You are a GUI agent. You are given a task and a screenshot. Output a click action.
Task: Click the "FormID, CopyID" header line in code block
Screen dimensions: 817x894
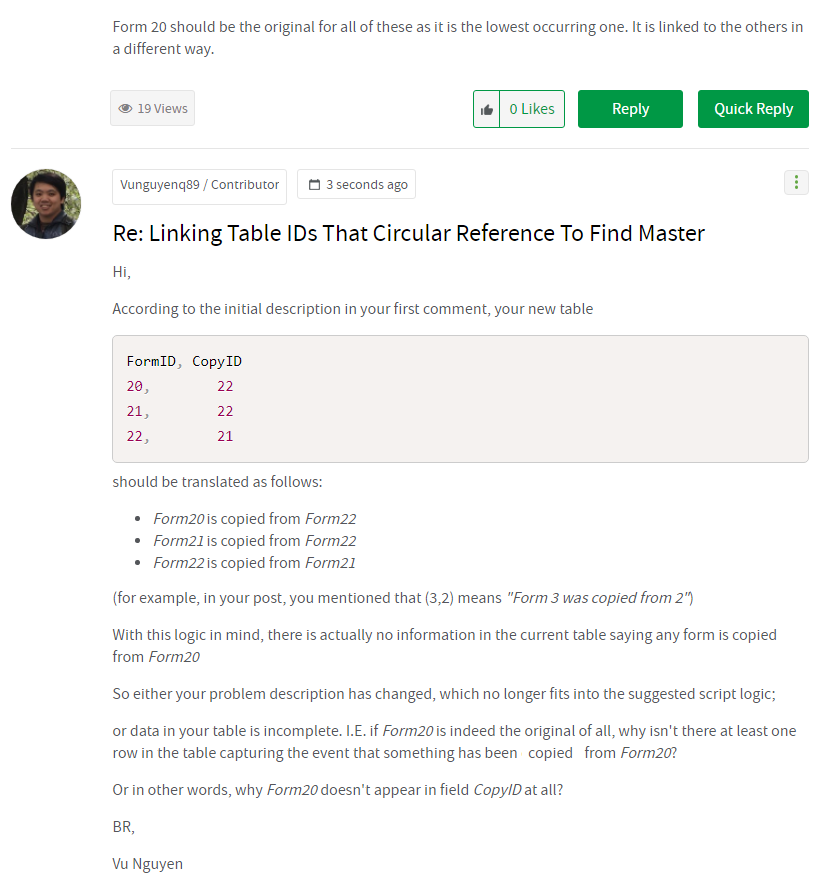184,361
